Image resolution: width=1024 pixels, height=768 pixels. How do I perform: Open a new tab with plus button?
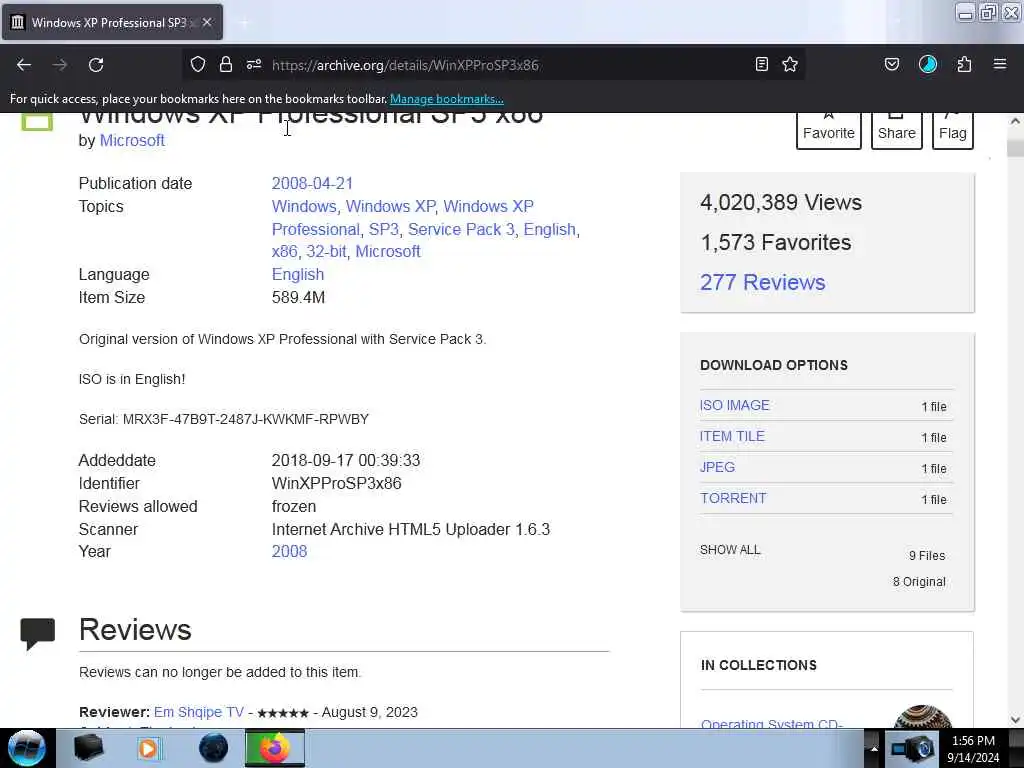click(244, 23)
